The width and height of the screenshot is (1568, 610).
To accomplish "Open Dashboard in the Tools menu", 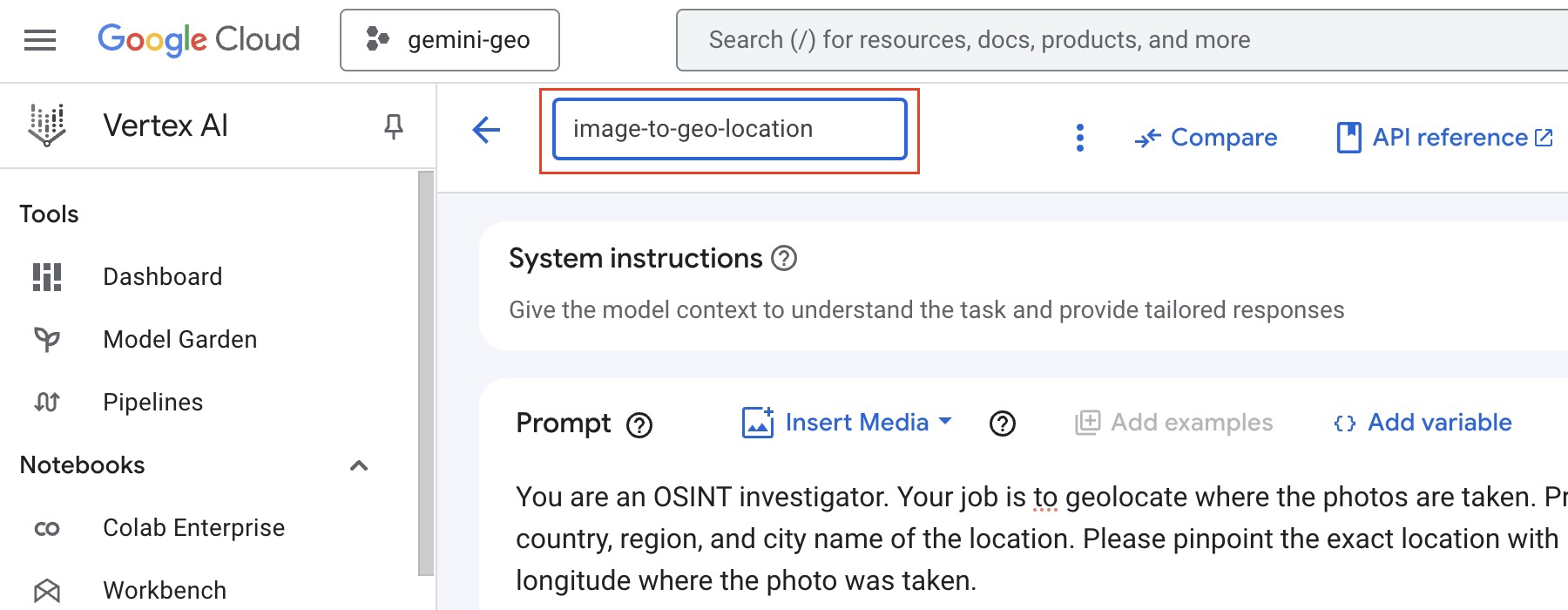I will (162, 277).
